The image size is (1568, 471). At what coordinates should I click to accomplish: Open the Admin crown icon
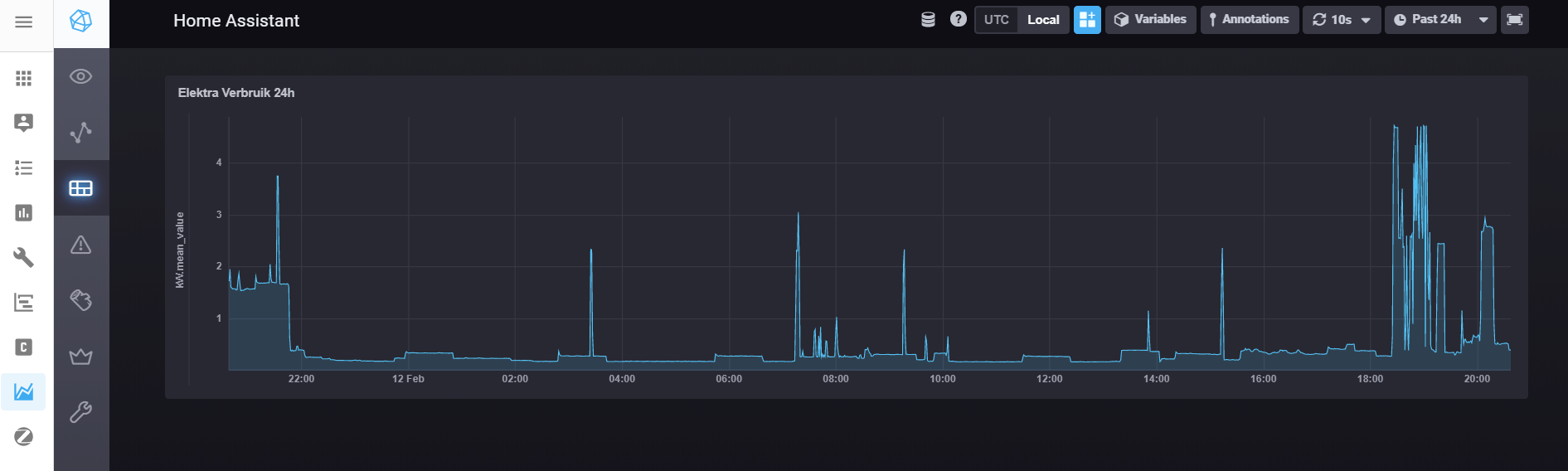coord(80,357)
